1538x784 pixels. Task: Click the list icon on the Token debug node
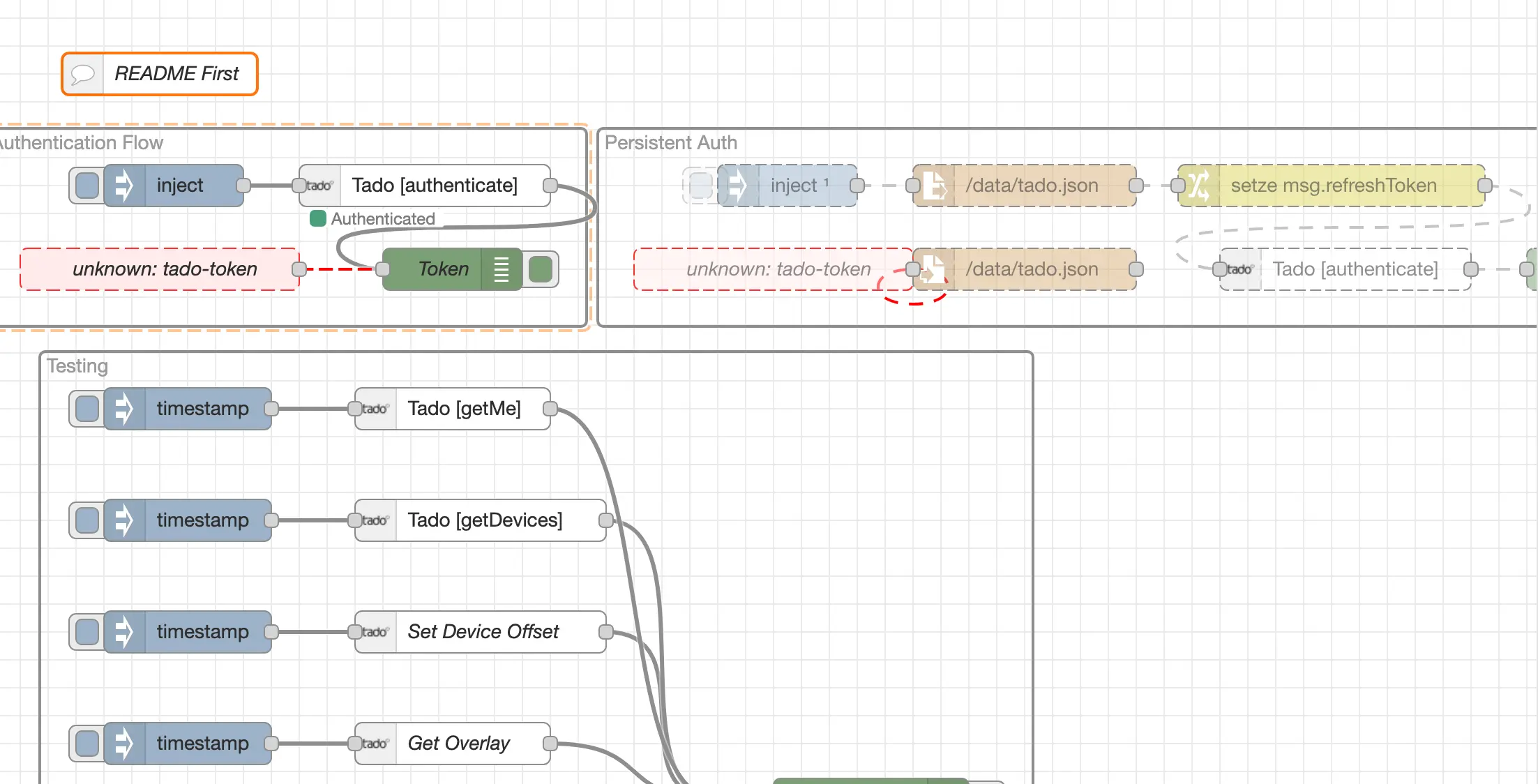point(502,269)
